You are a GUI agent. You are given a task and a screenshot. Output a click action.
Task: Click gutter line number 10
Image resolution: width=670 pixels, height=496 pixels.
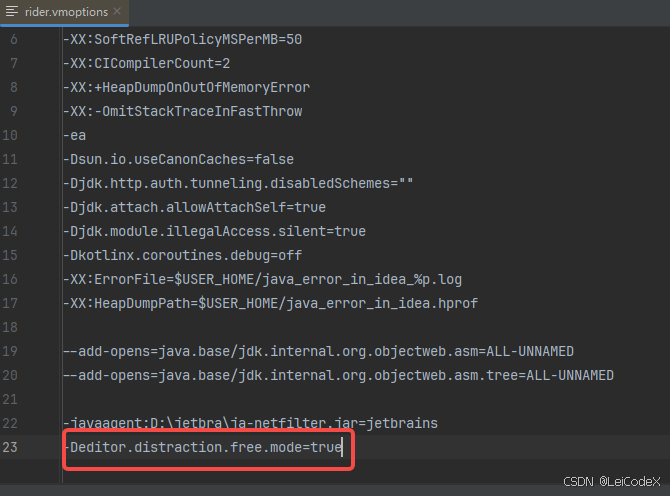point(10,135)
